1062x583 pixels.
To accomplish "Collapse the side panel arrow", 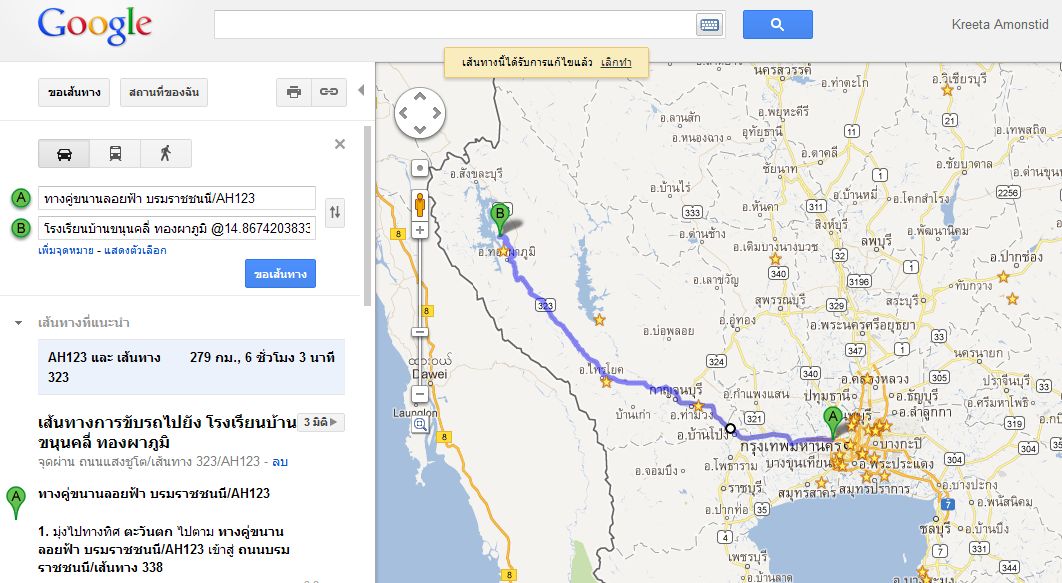I will 361,90.
